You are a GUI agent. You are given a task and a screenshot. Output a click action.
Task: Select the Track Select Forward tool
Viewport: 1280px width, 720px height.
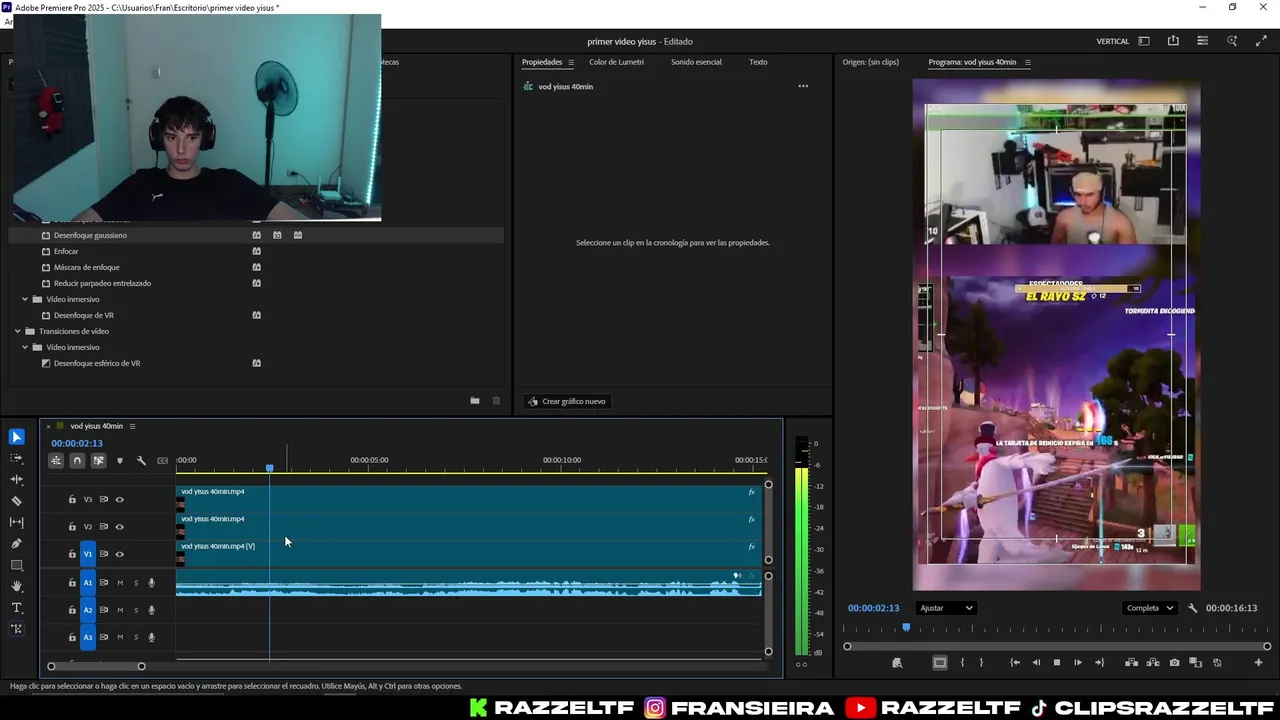(16, 458)
